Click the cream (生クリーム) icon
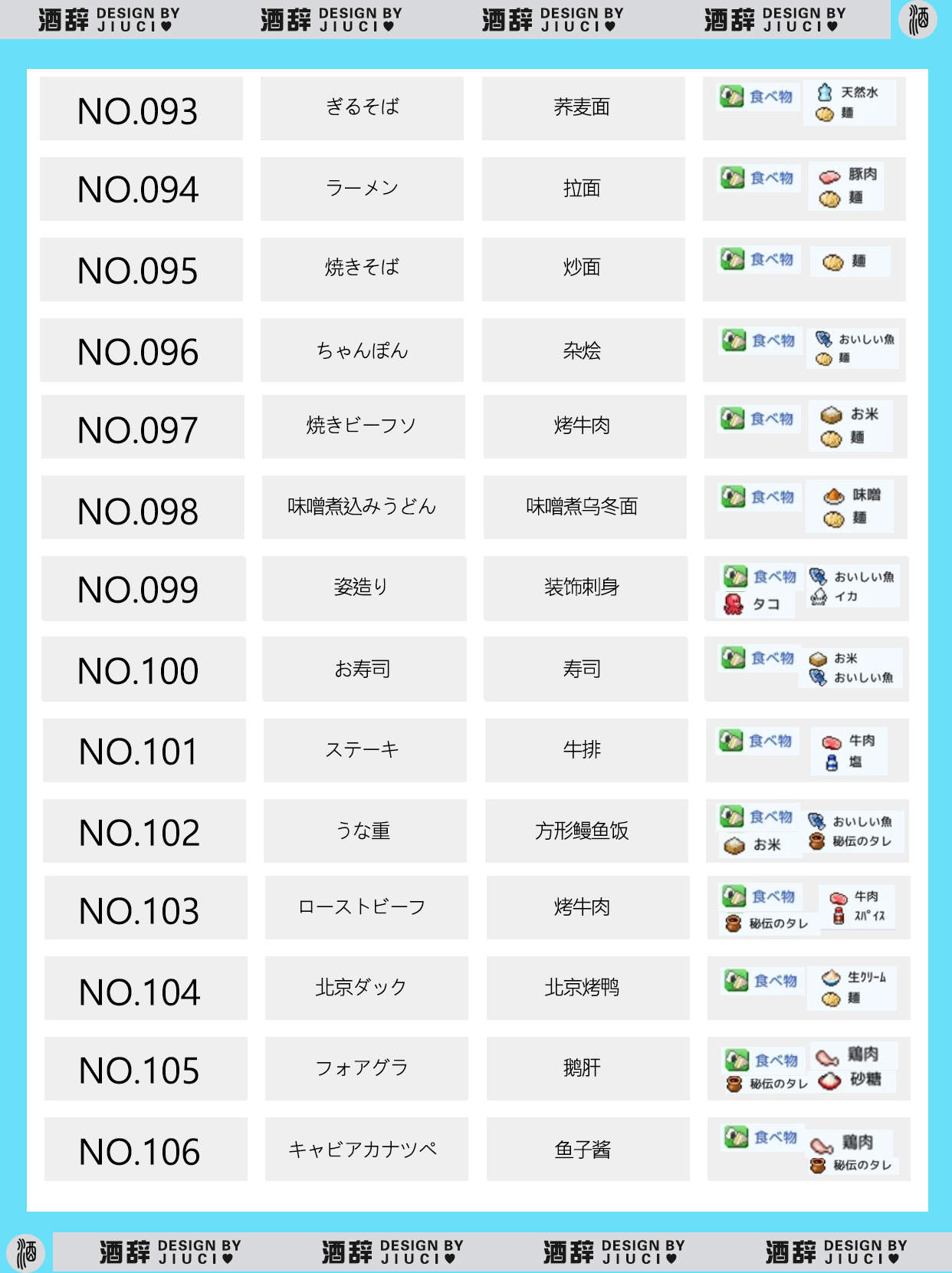 coord(831,977)
